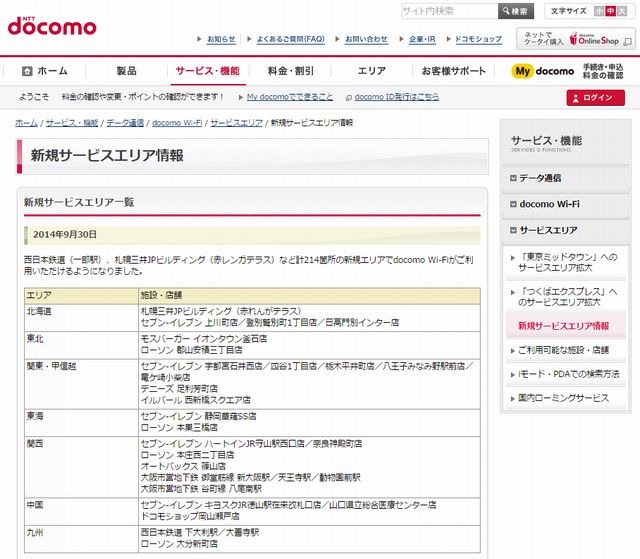640x559 pixels.
Task: Select large text size 大
Action: point(622,11)
